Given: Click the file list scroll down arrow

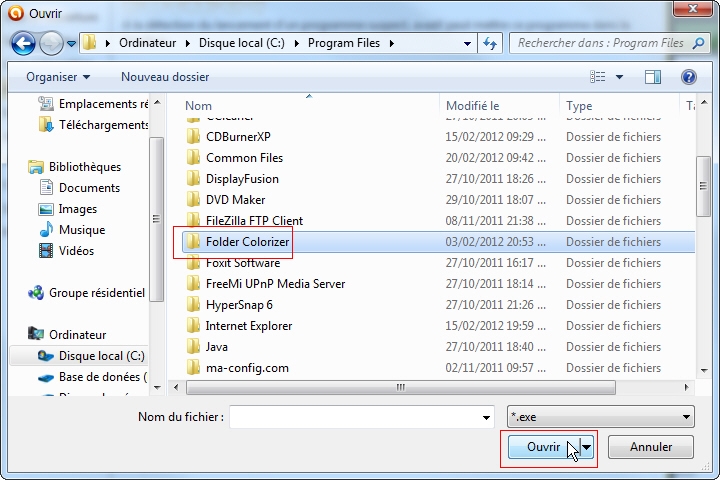Looking at the screenshot, I should coord(704,371).
